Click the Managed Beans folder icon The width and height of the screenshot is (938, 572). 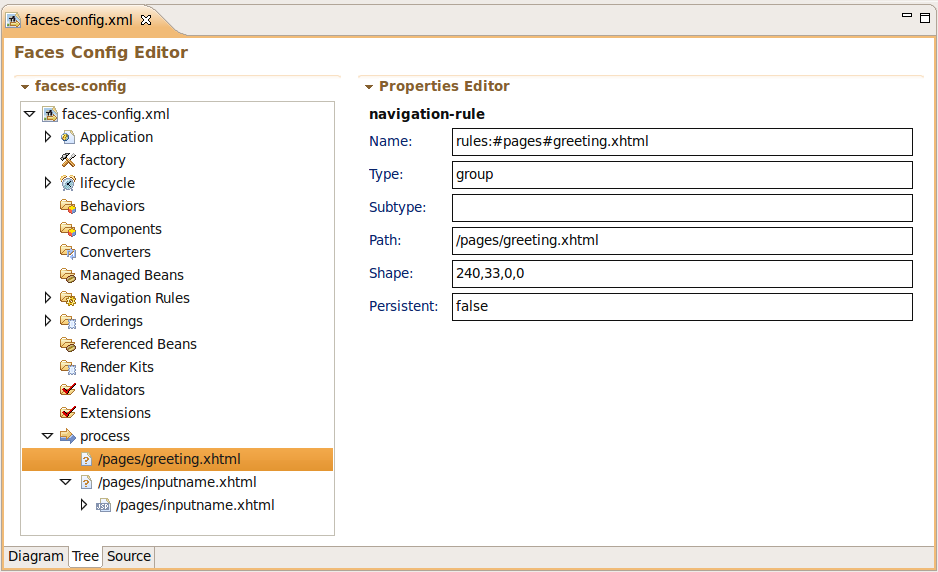[x=68, y=275]
